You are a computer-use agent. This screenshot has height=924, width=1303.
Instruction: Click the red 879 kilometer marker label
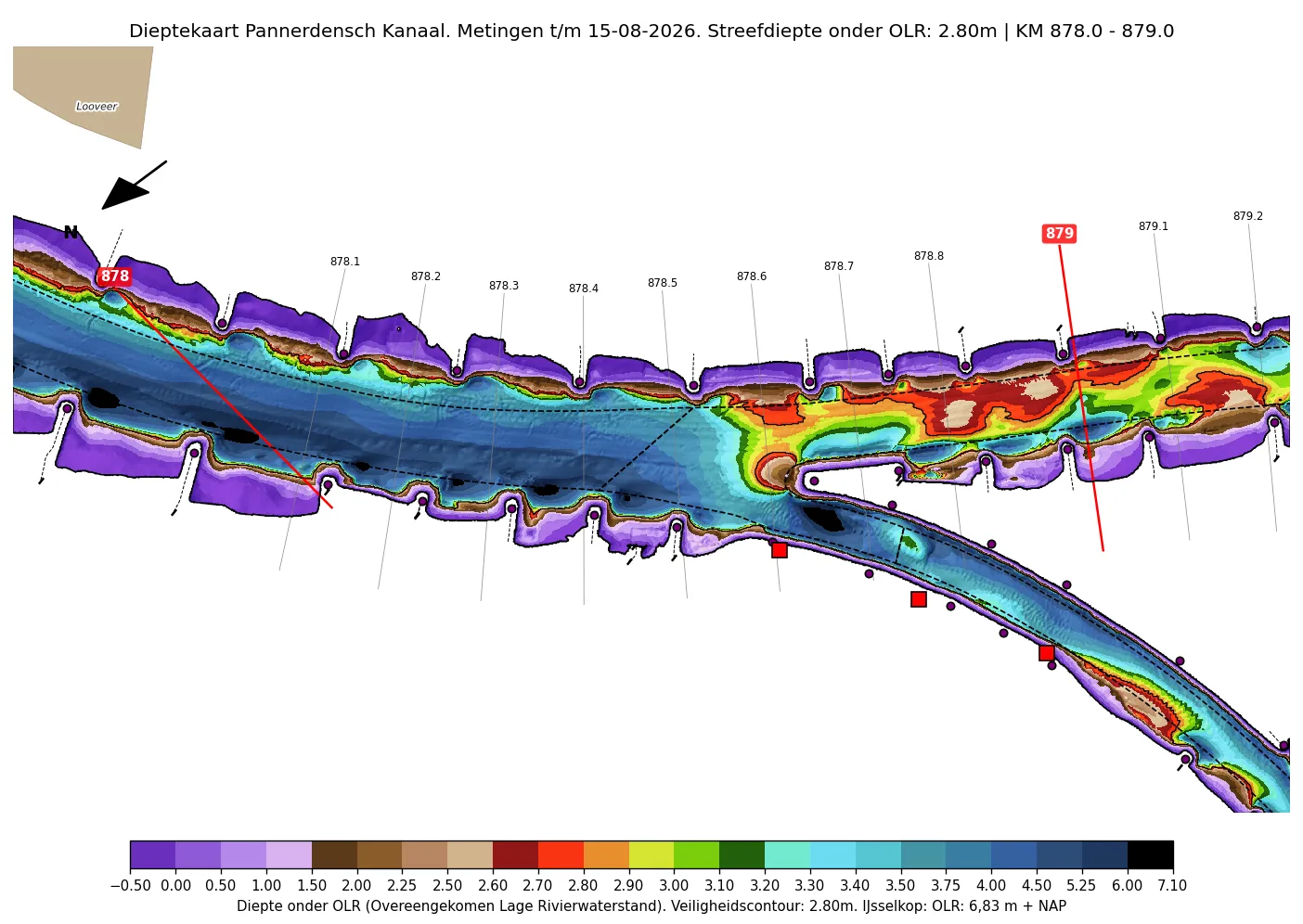click(1059, 234)
